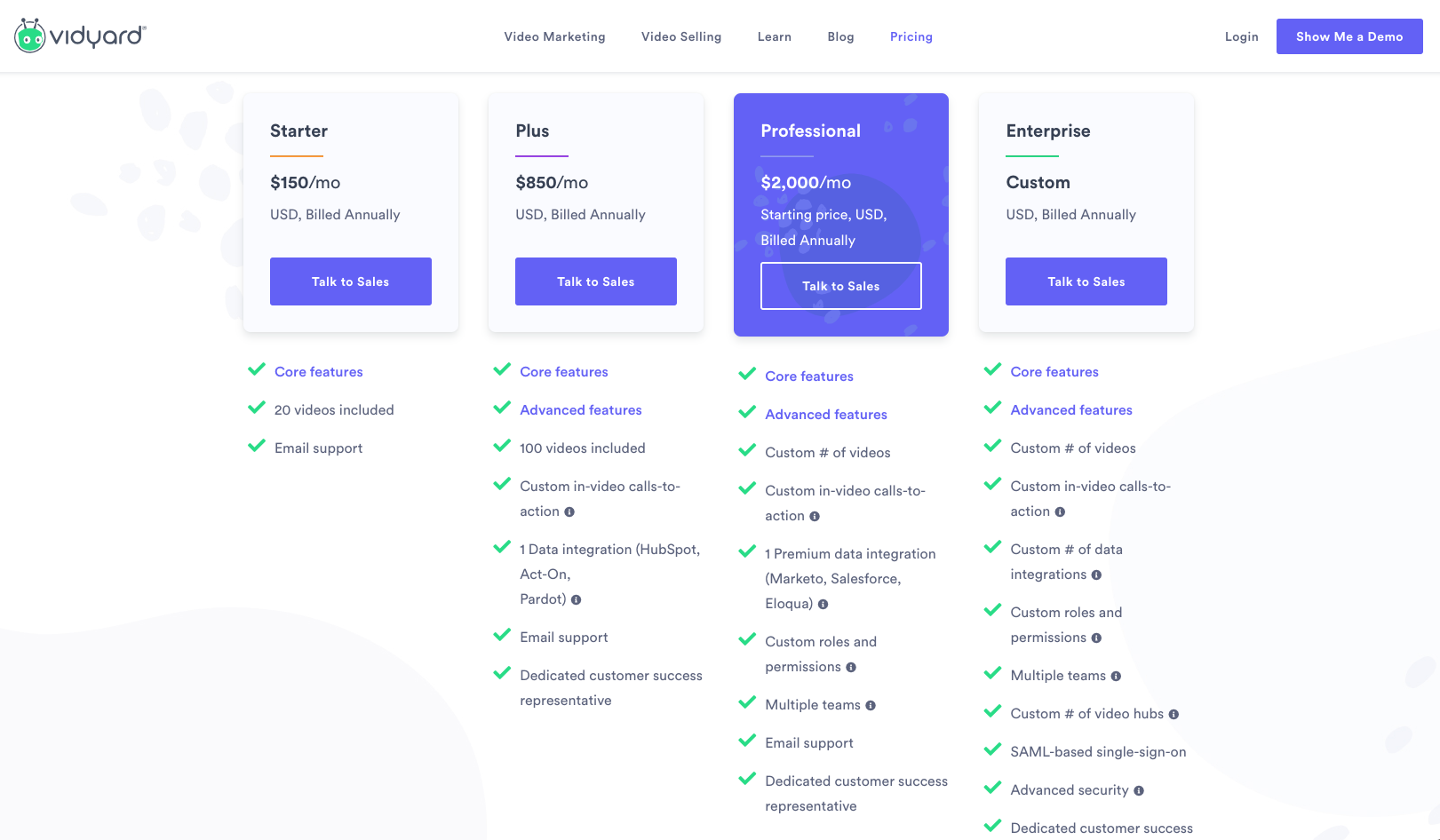Go to the Blog page
Image resolution: width=1440 pixels, height=840 pixels.
(840, 36)
